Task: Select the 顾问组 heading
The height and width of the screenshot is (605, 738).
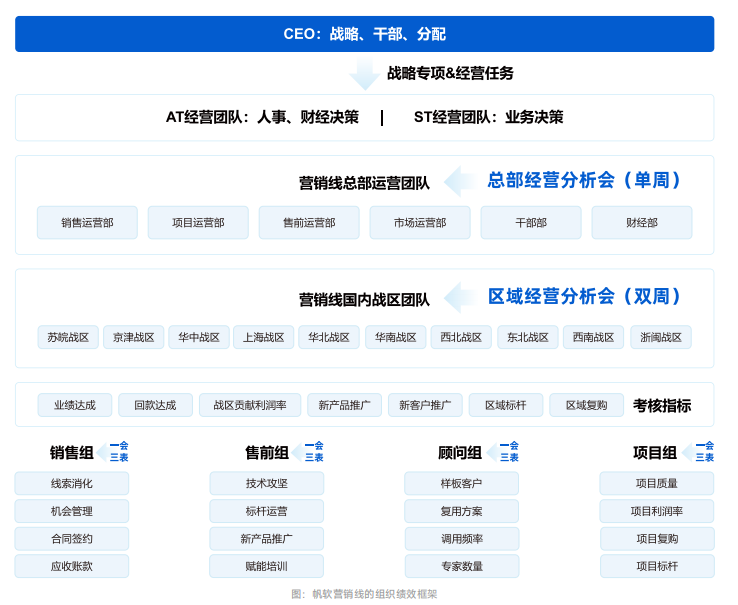Action: pos(460,452)
